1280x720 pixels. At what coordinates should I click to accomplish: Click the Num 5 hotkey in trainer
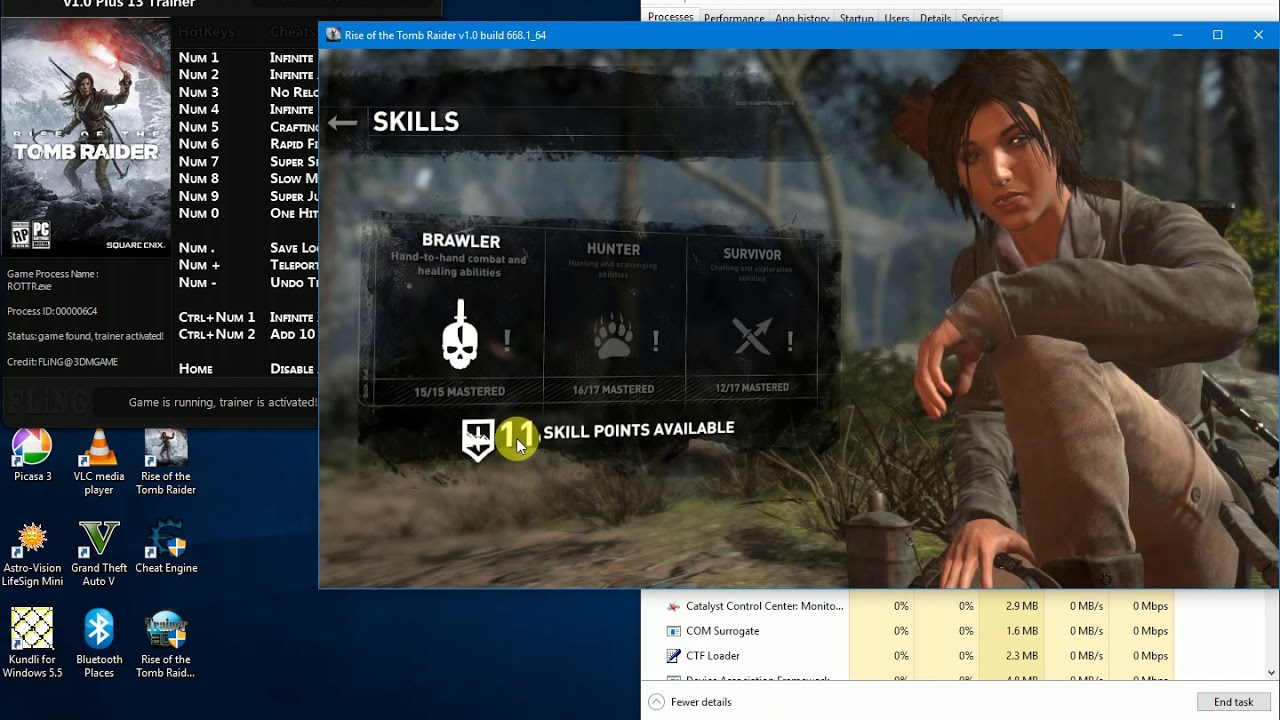pyautogui.click(x=199, y=127)
